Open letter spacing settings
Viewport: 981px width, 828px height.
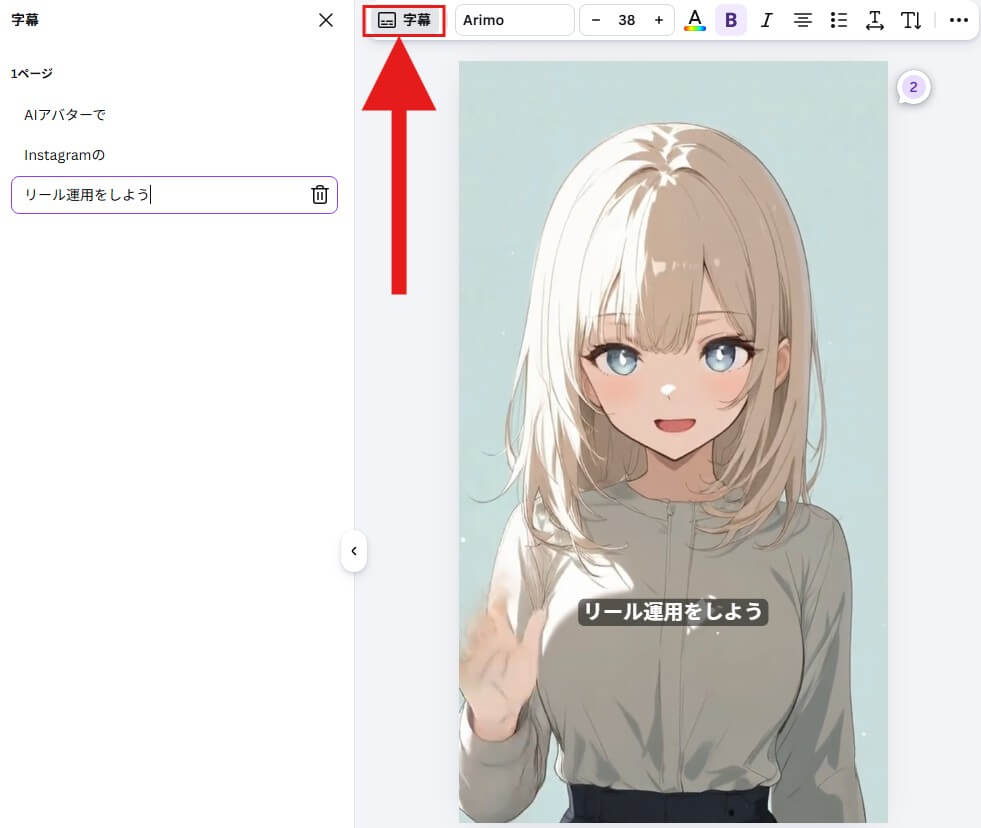click(874, 20)
